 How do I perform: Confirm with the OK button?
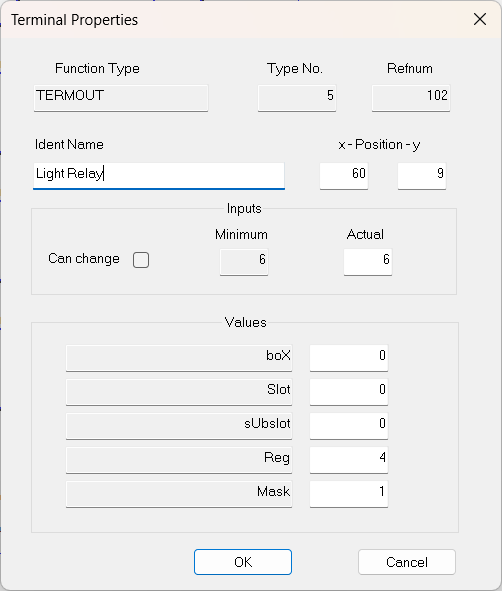[x=243, y=562]
